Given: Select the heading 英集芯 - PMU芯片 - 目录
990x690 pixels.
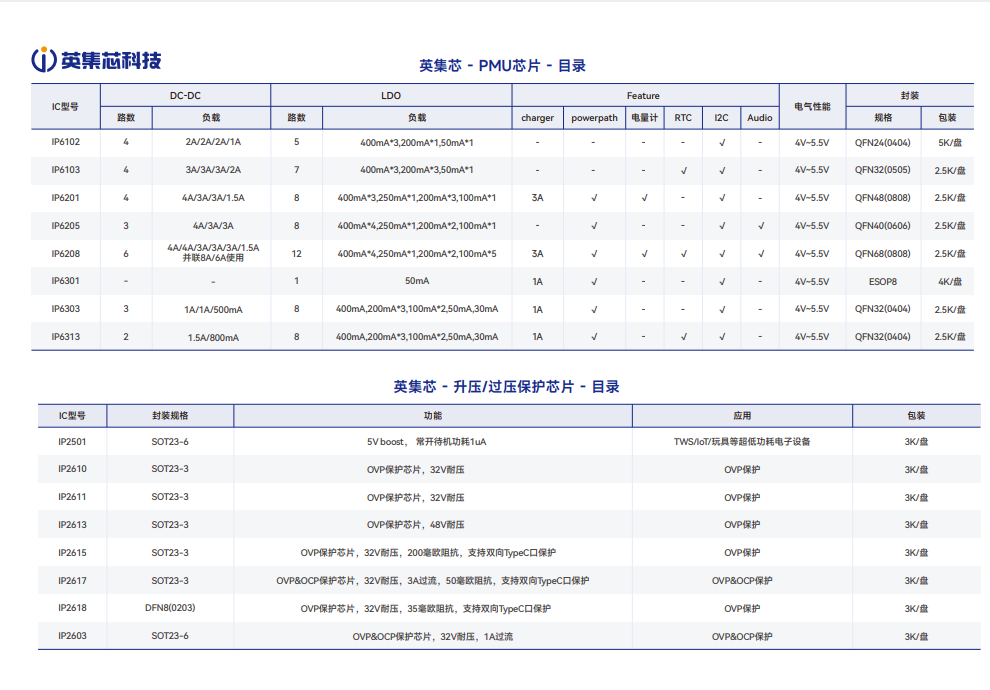Looking at the screenshot, I should [x=503, y=66].
